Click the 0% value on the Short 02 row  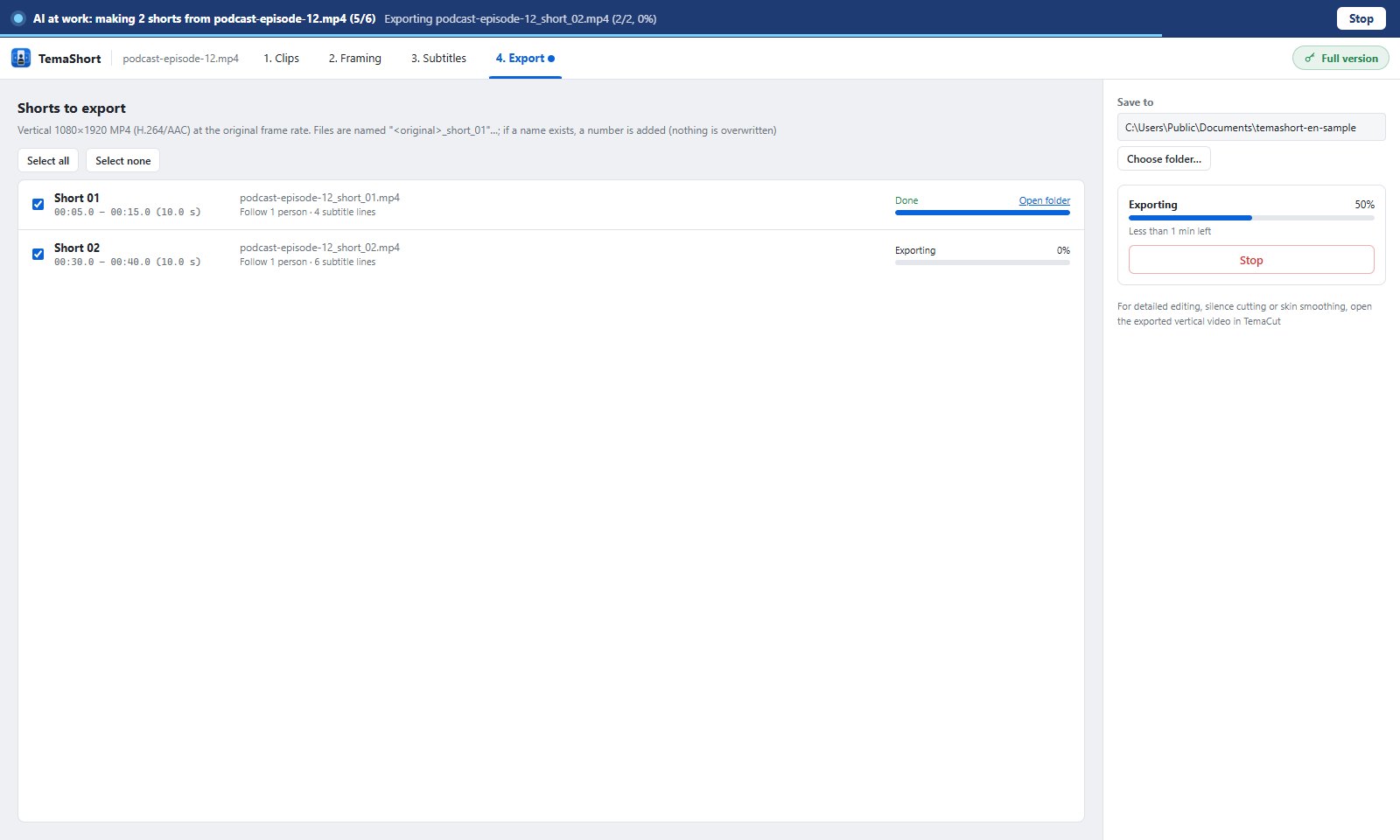point(1063,250)
